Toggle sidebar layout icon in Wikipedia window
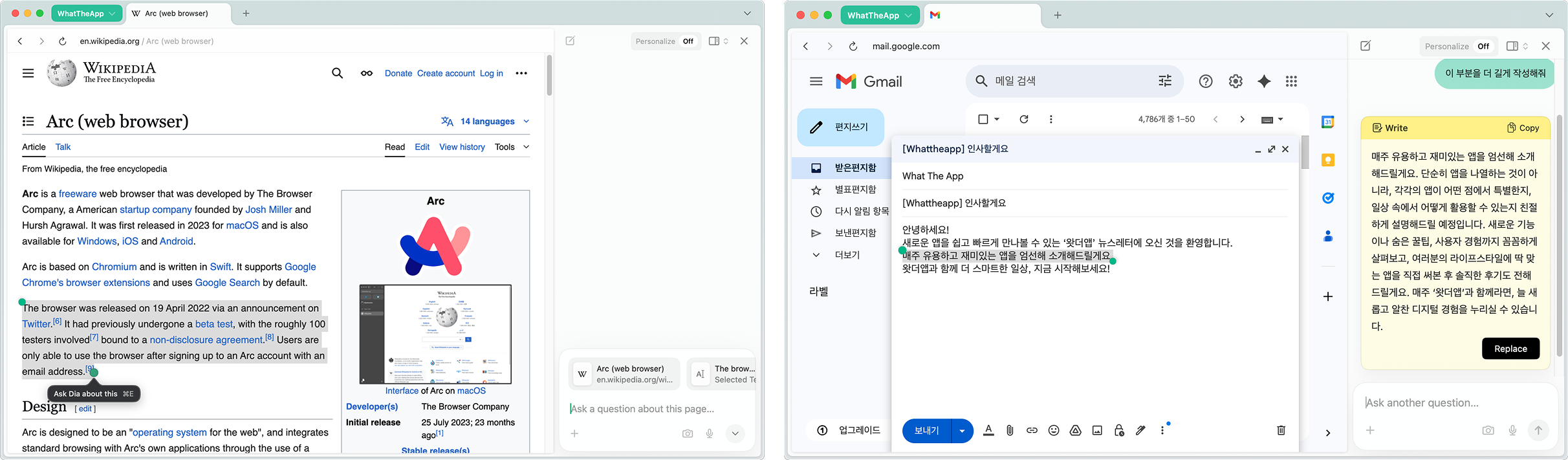This screenshot has height=460, width=1568. pos(714,41)
